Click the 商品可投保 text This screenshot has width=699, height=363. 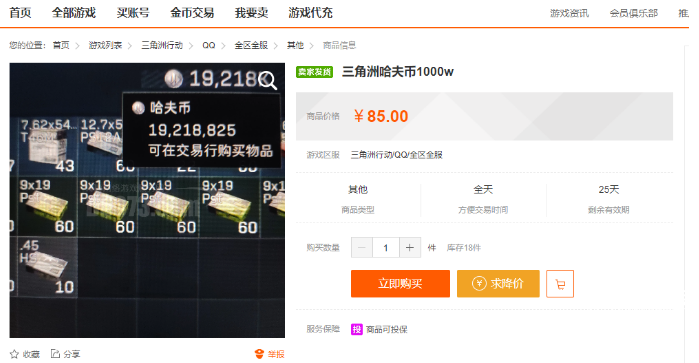pos(387,330)
